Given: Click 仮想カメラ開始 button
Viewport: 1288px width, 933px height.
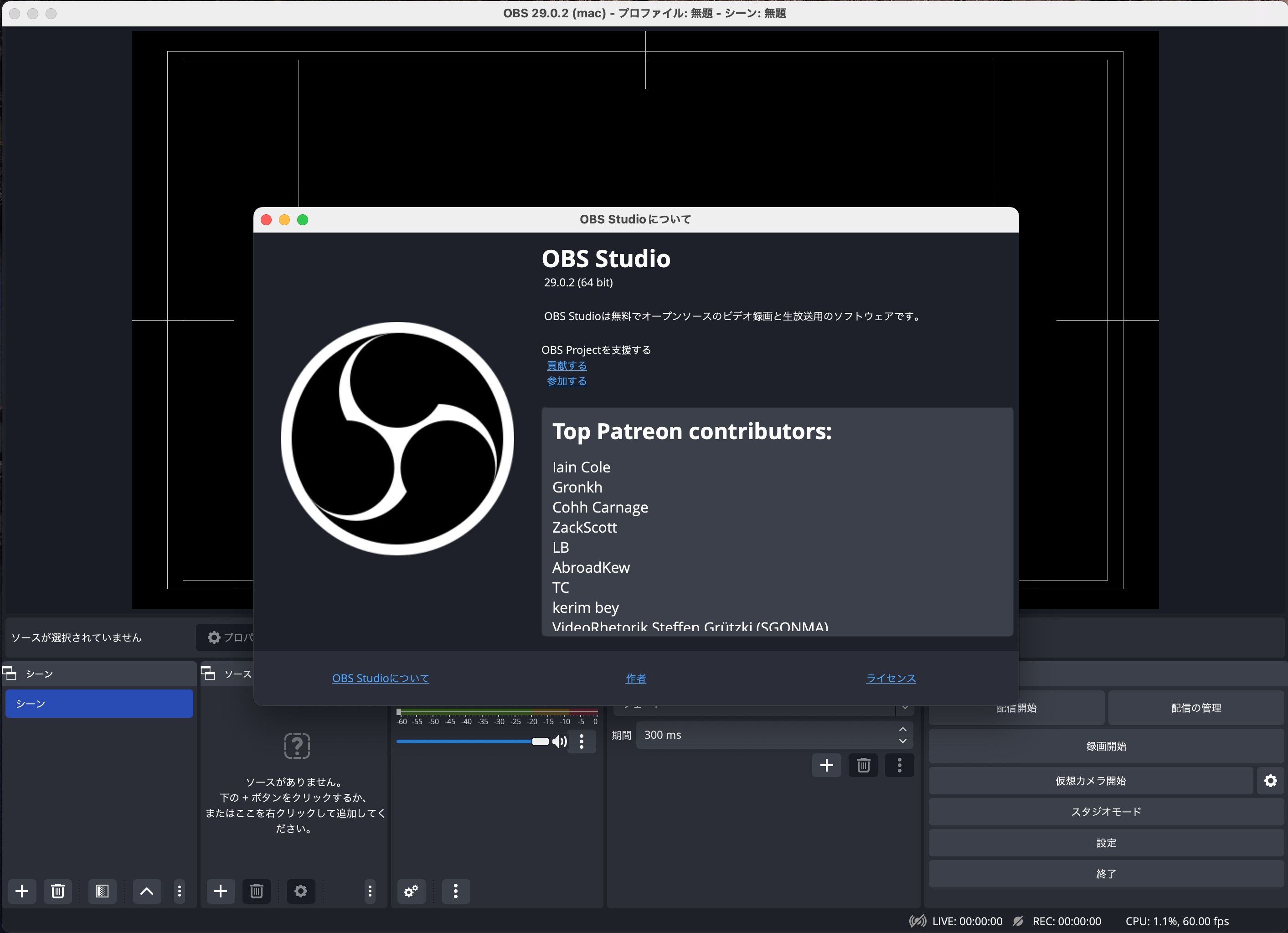Looking at the screenshot, I should pyautogui.click(x=1091, y=781).
